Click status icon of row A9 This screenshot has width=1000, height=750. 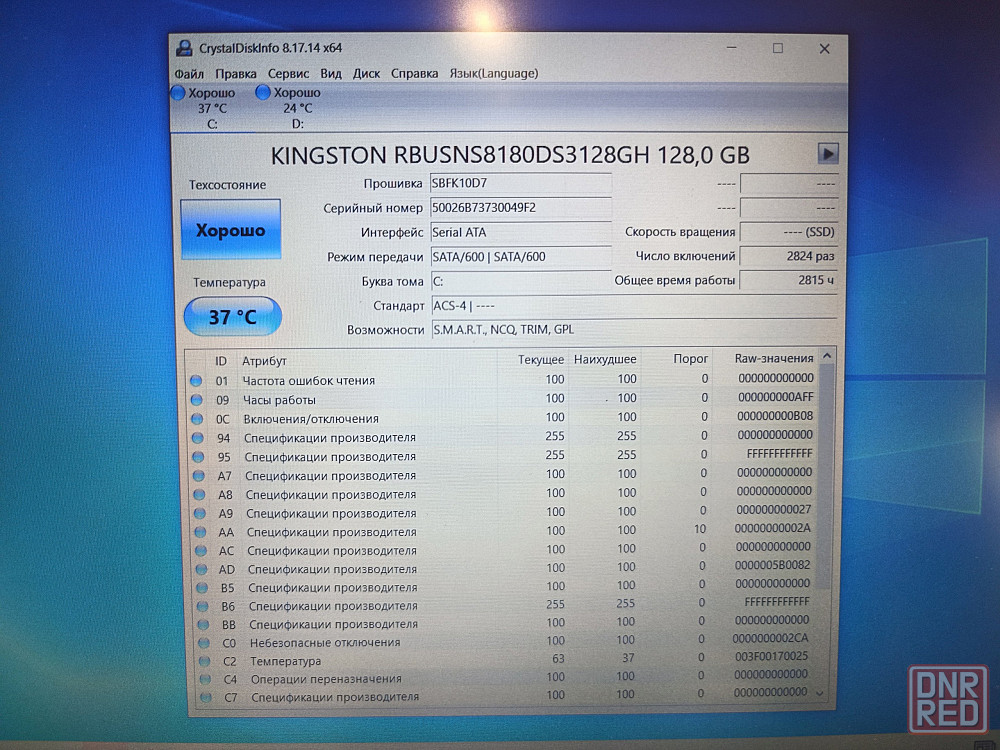tap(200, 513)
